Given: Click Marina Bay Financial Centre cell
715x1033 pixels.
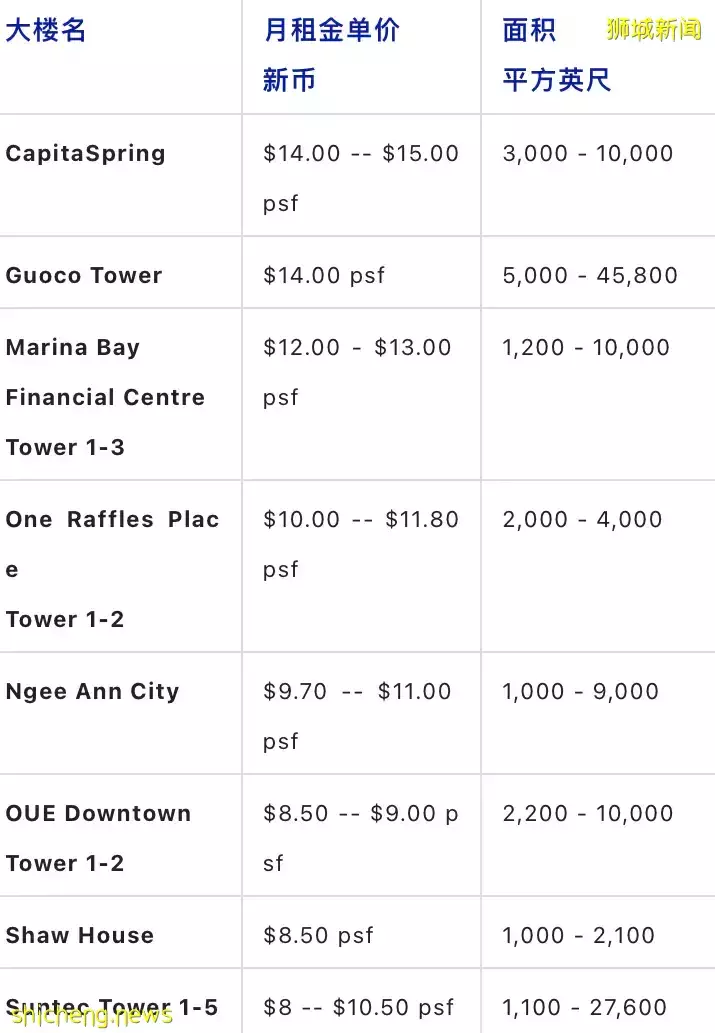Looking at the screenshot, I should 105,397.
